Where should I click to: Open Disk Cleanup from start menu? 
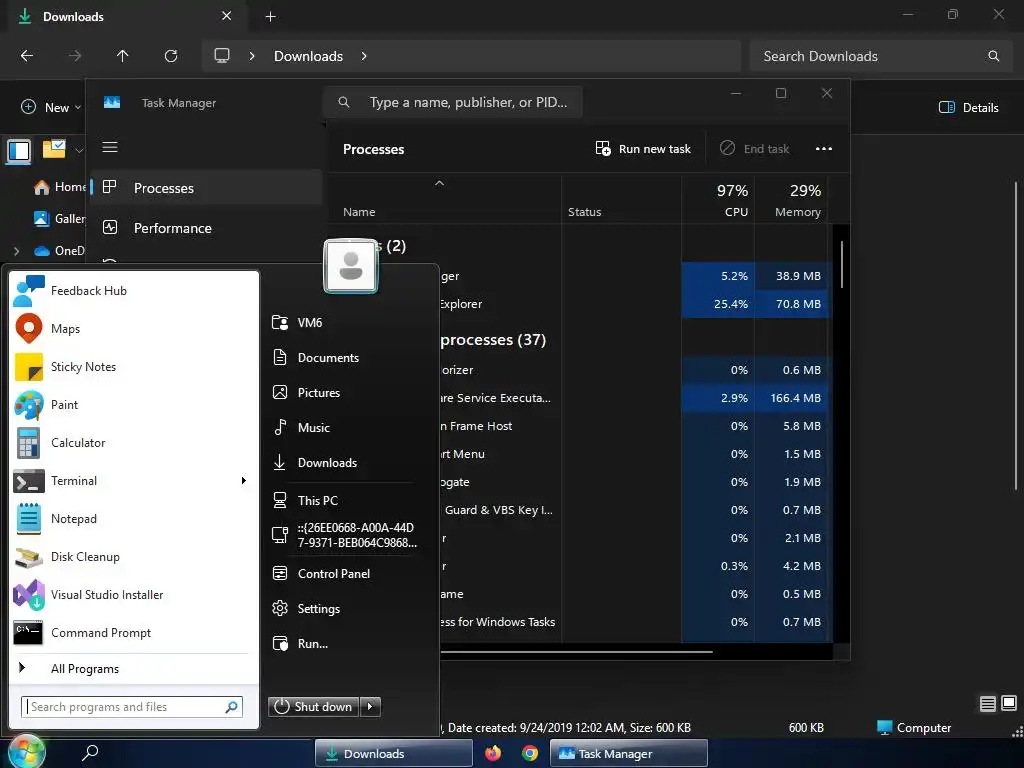click(134, 556)
